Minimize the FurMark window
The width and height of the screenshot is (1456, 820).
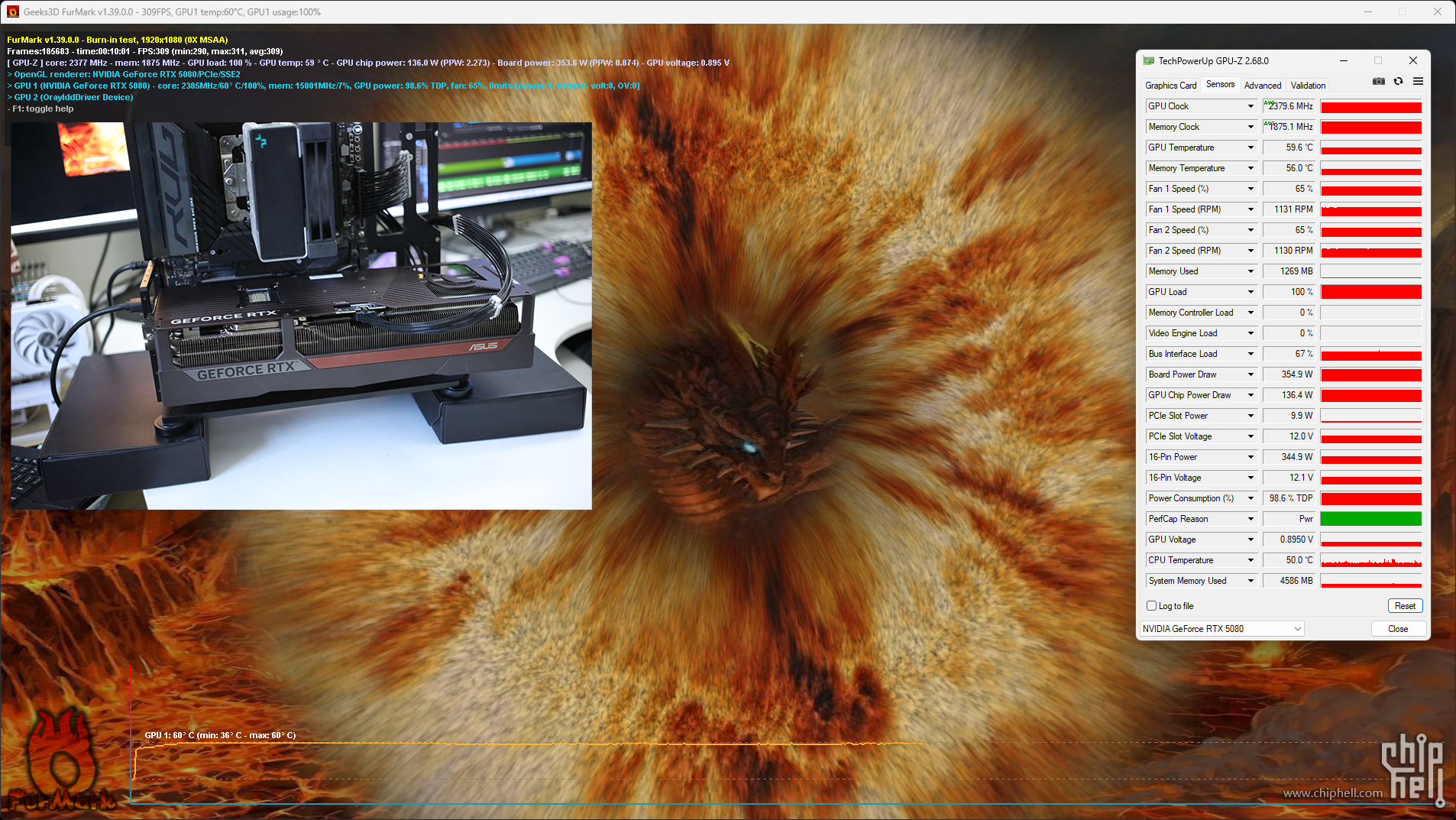(1368, 11)
